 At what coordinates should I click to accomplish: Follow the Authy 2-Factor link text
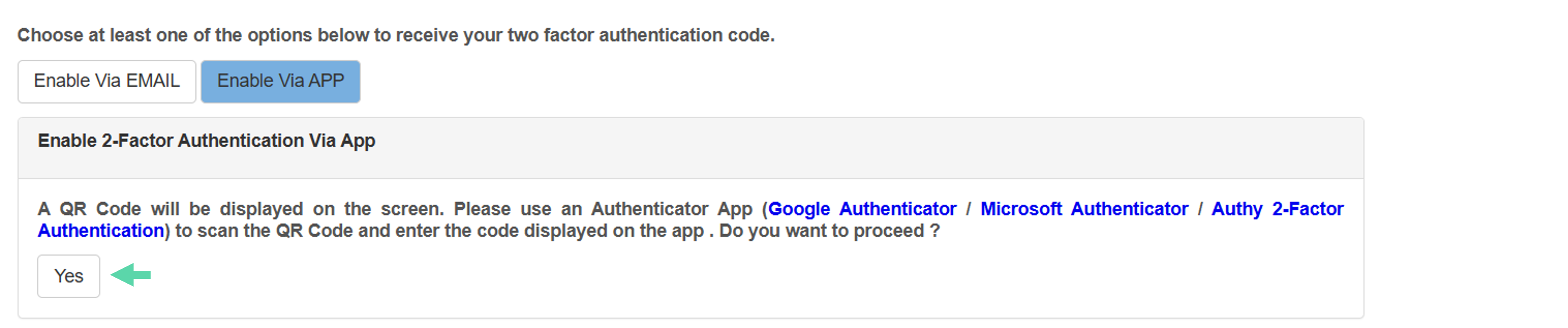click(x=1277, y=209)
